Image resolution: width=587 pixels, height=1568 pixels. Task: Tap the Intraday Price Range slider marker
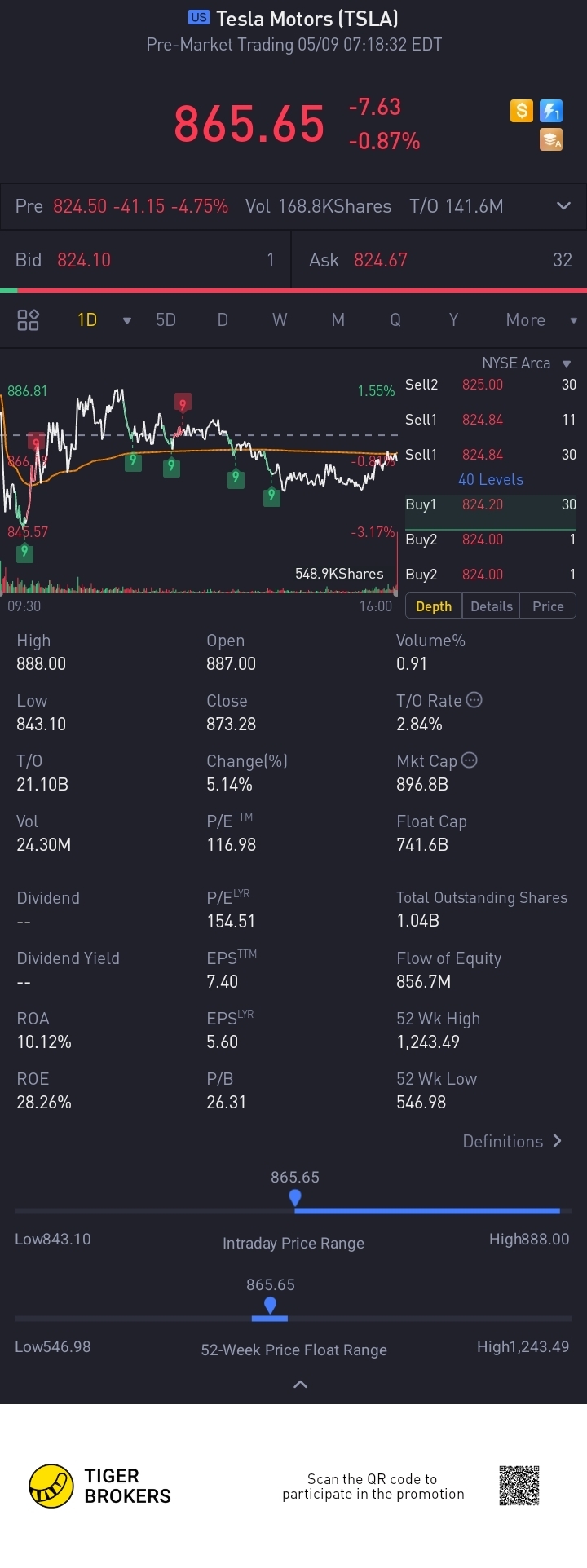[x=295, y=1198]
